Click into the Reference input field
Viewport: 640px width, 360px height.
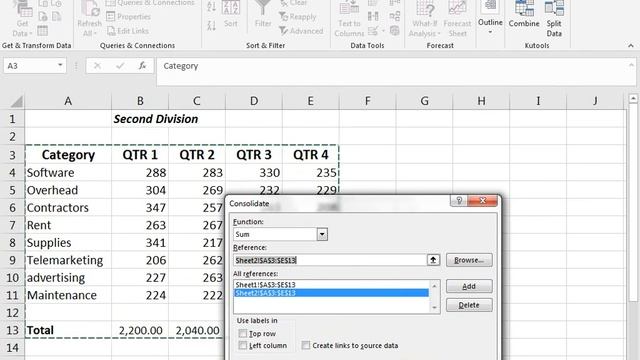[330, 260]
